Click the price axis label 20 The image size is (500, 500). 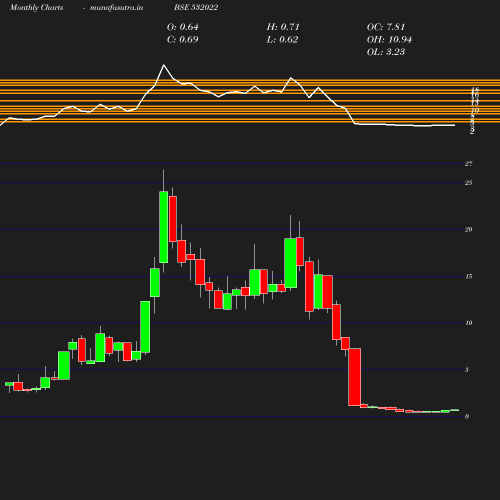point(469,229)
